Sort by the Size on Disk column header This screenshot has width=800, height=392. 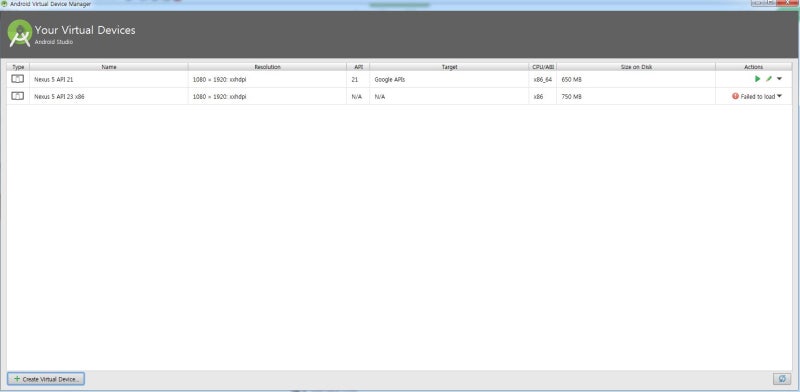(636, 67)
